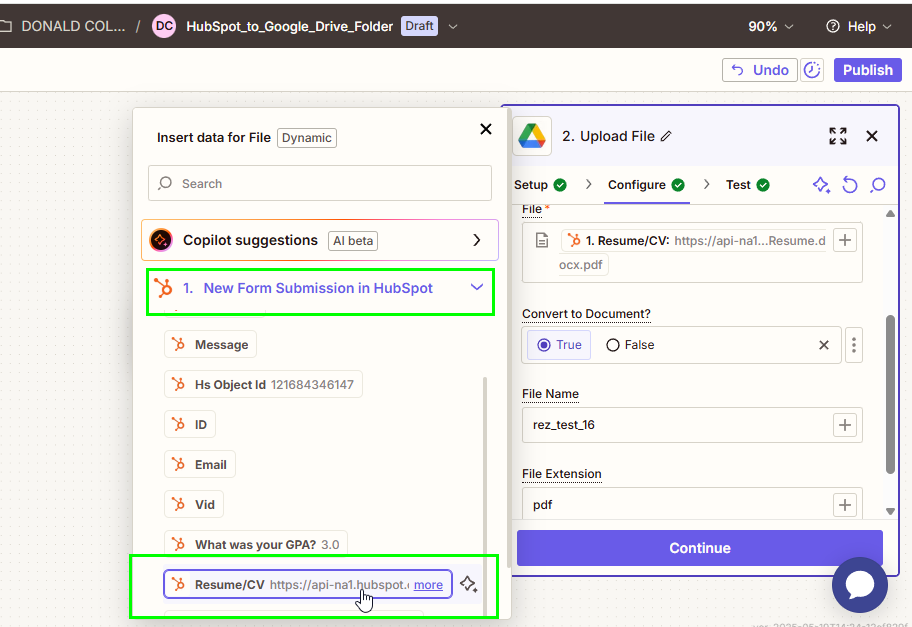
Task: Select False for Convert to Document
Action: pos(630,345)
